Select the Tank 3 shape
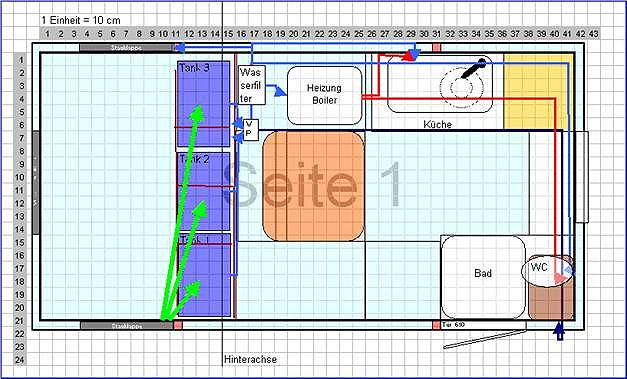627x379 pixels. tap(204, 104)
